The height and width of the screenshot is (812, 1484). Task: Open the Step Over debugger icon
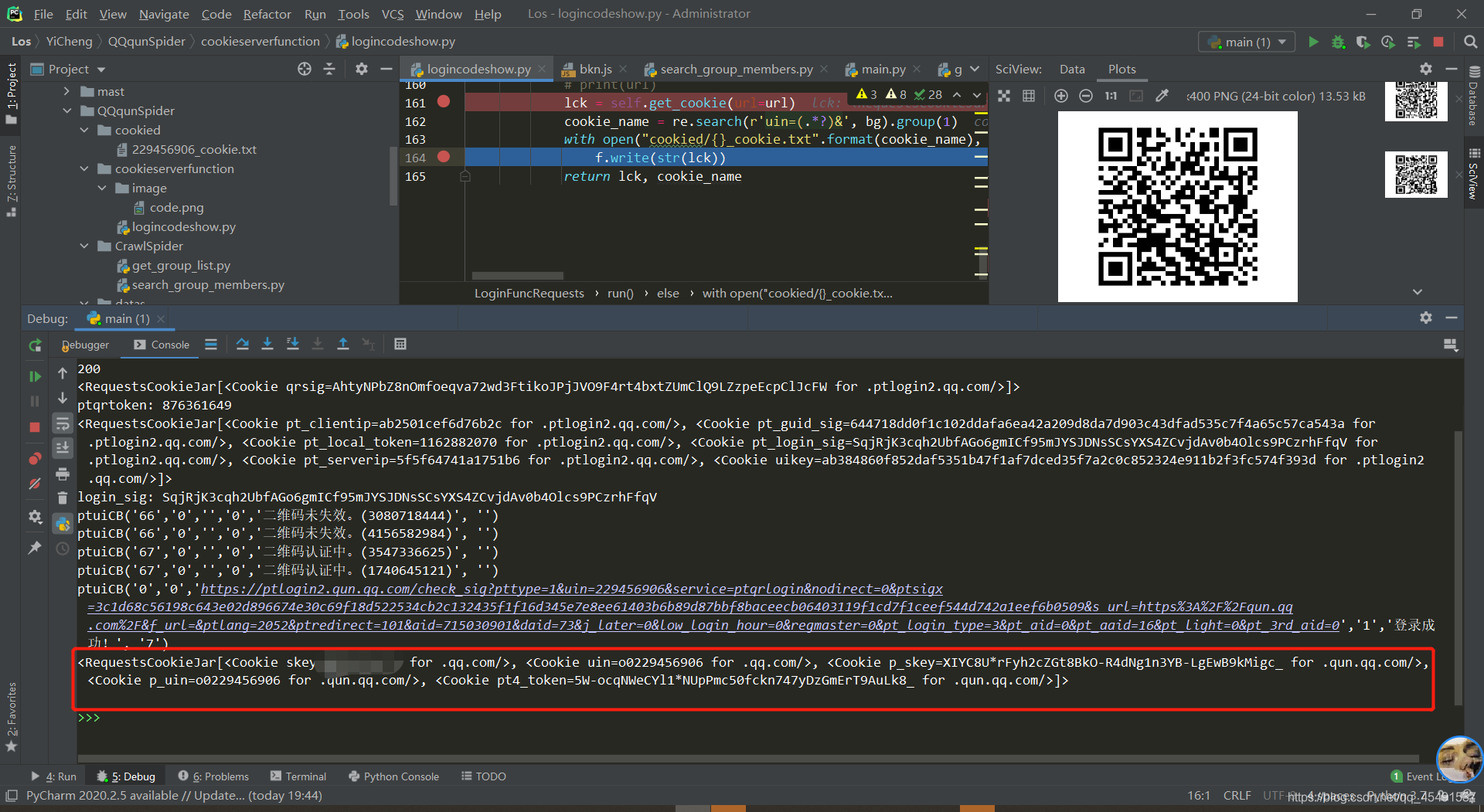pyautogui.click(x=243, y=345)
